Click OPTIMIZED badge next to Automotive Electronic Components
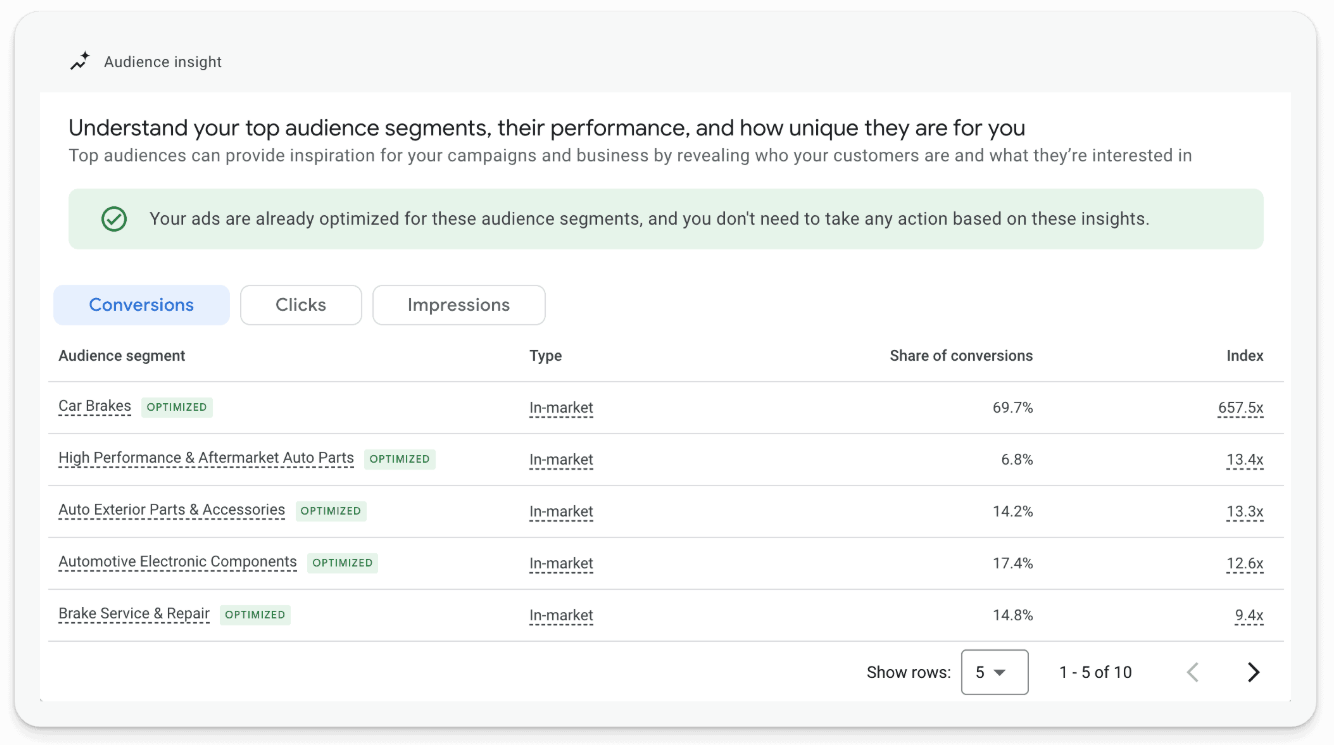This screenshot has height=751, width=1341. pyautogui.click(x=342, y=563)
